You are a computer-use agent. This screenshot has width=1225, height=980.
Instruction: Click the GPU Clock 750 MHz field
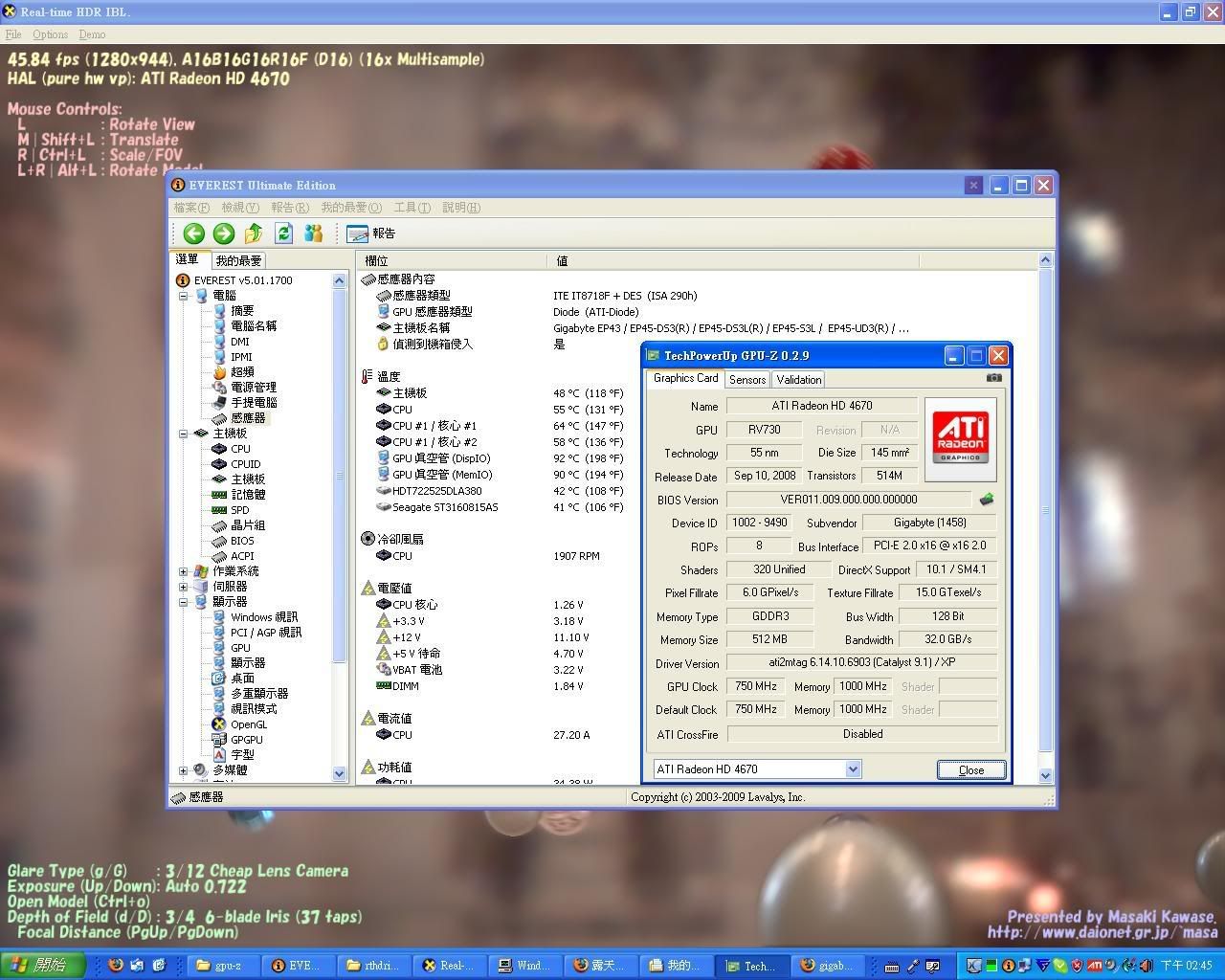(x=755, y=686)
